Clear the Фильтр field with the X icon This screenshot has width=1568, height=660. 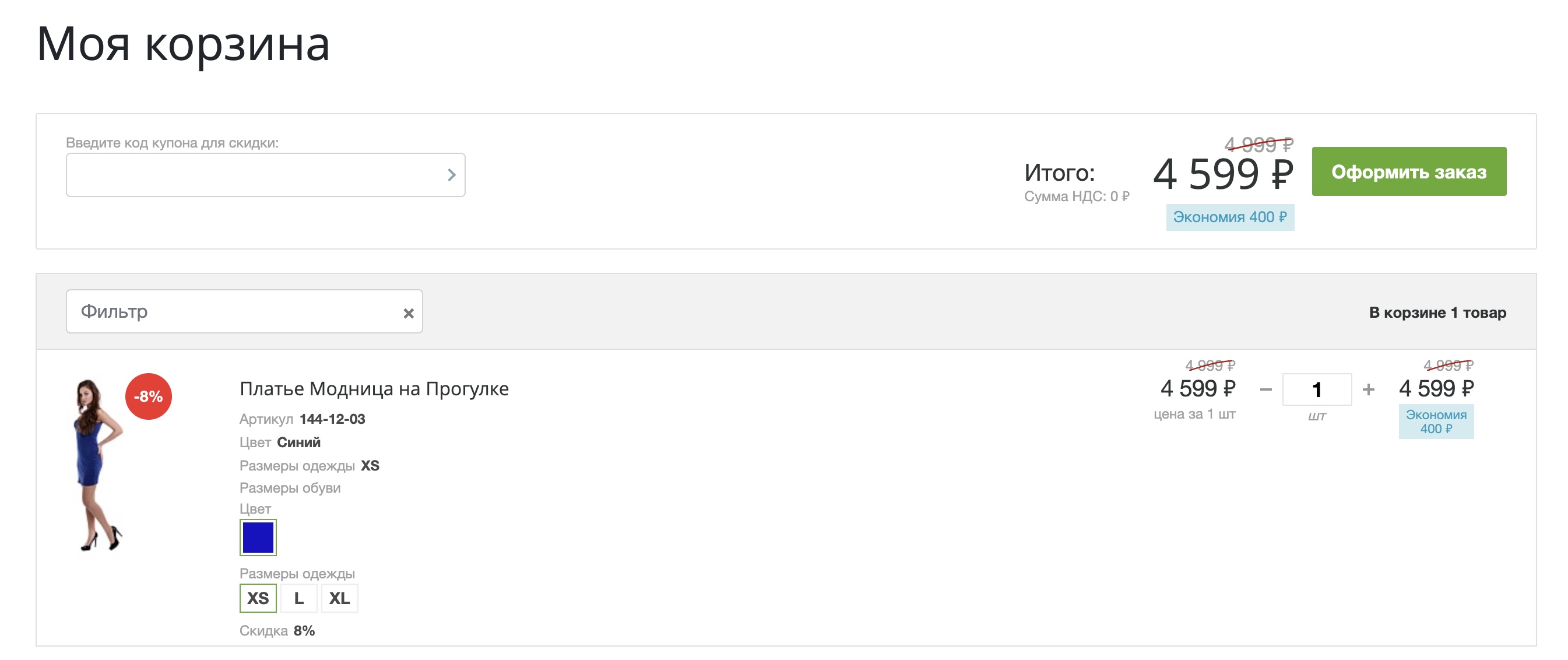(x=409, y=313)
